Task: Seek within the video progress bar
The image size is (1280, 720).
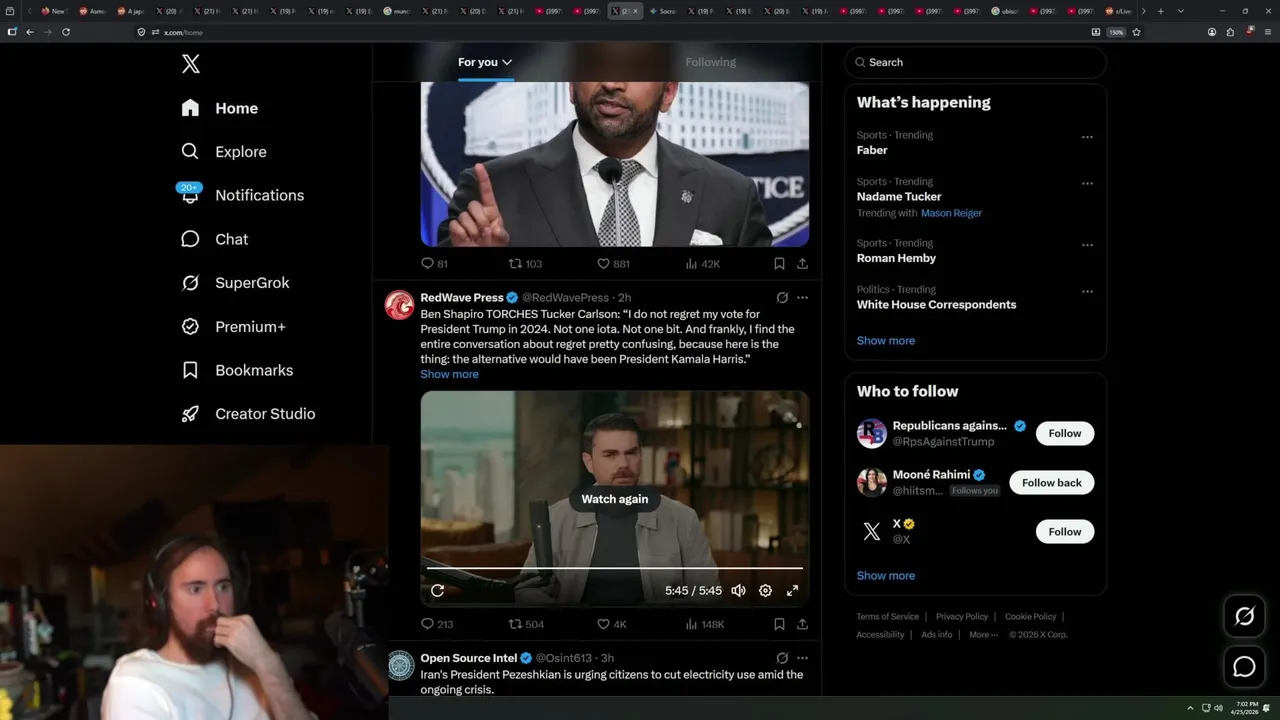Action: pos(615,568)
